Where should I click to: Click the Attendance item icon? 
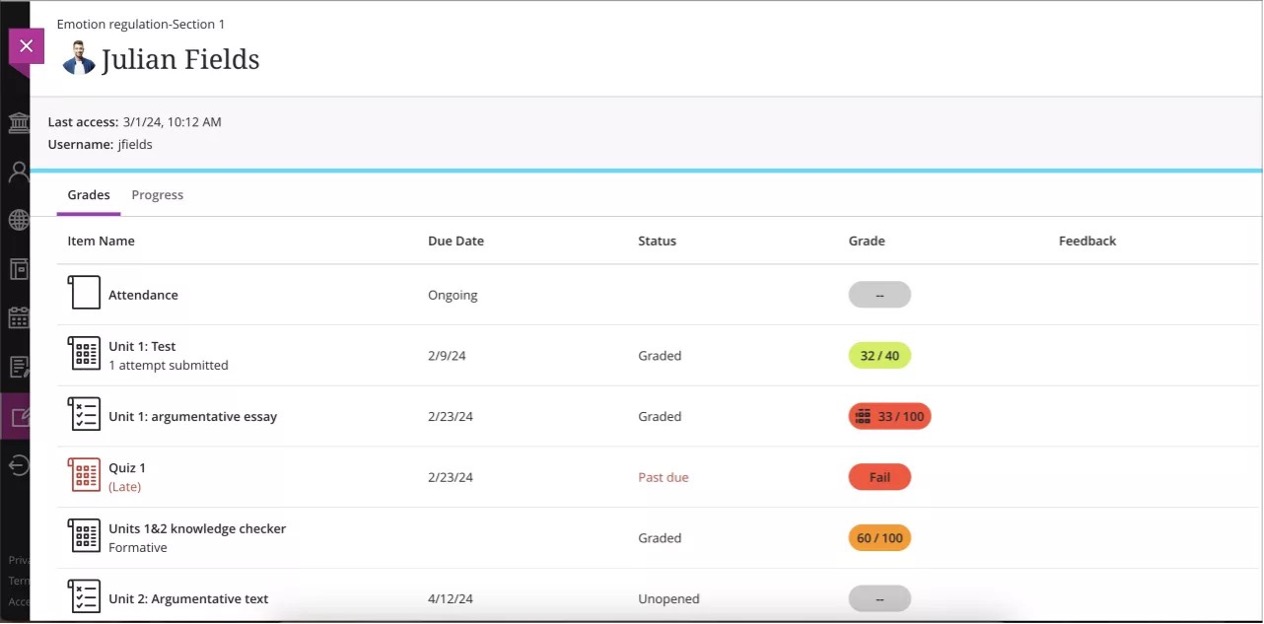point(84,294)
